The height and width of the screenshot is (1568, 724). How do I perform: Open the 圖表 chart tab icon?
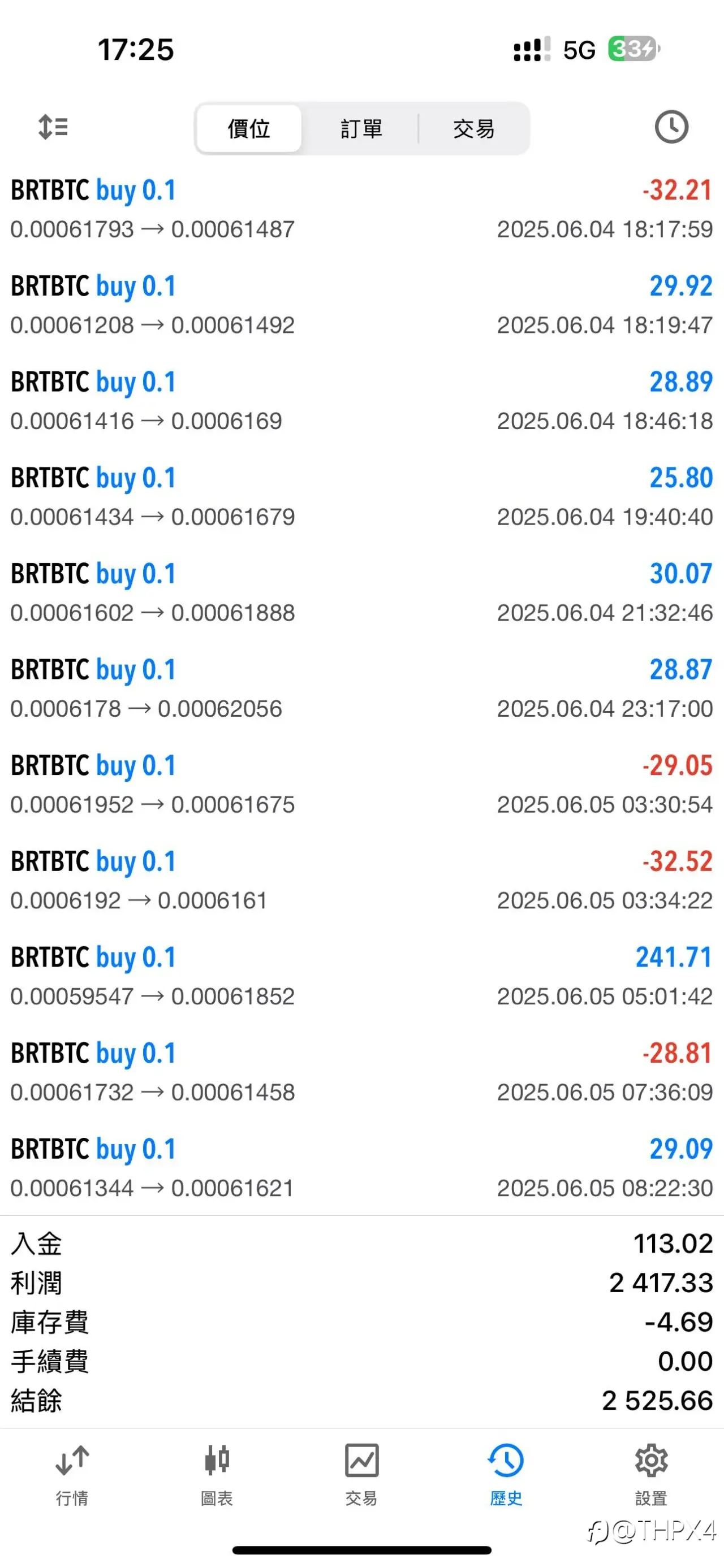217,1474
